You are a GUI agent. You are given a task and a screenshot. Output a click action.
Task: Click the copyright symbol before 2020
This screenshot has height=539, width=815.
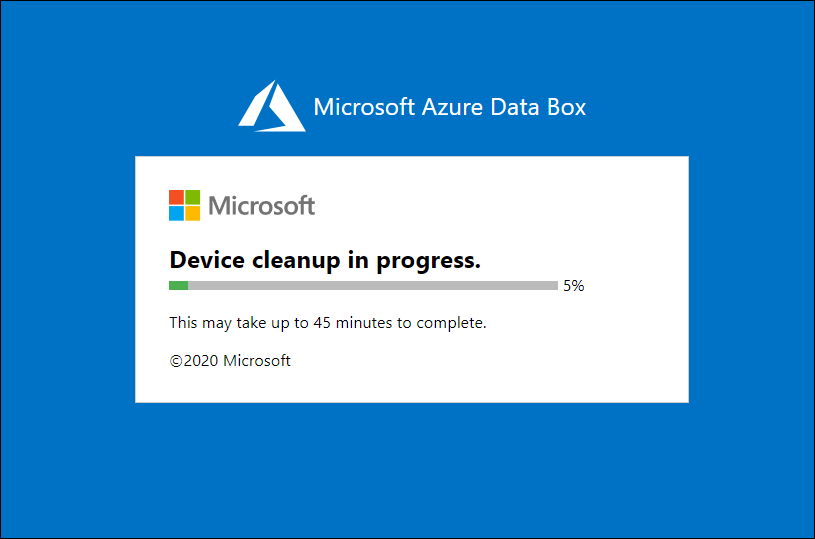tap(176, 361)
